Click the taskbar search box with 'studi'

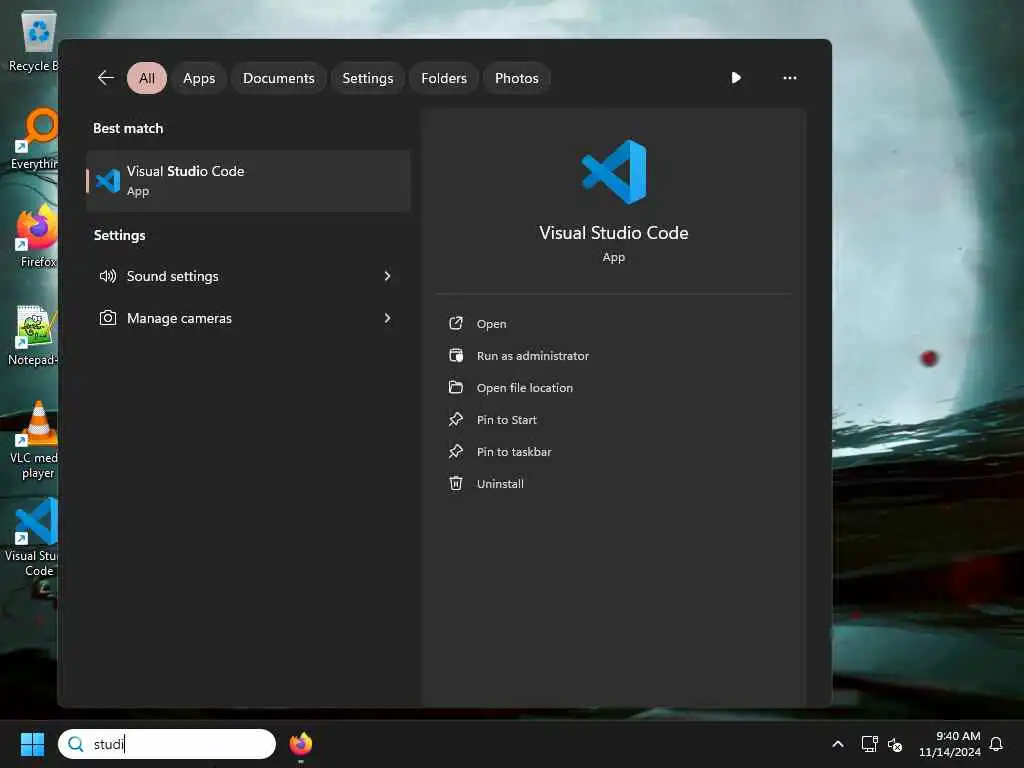tap(167, 744)
